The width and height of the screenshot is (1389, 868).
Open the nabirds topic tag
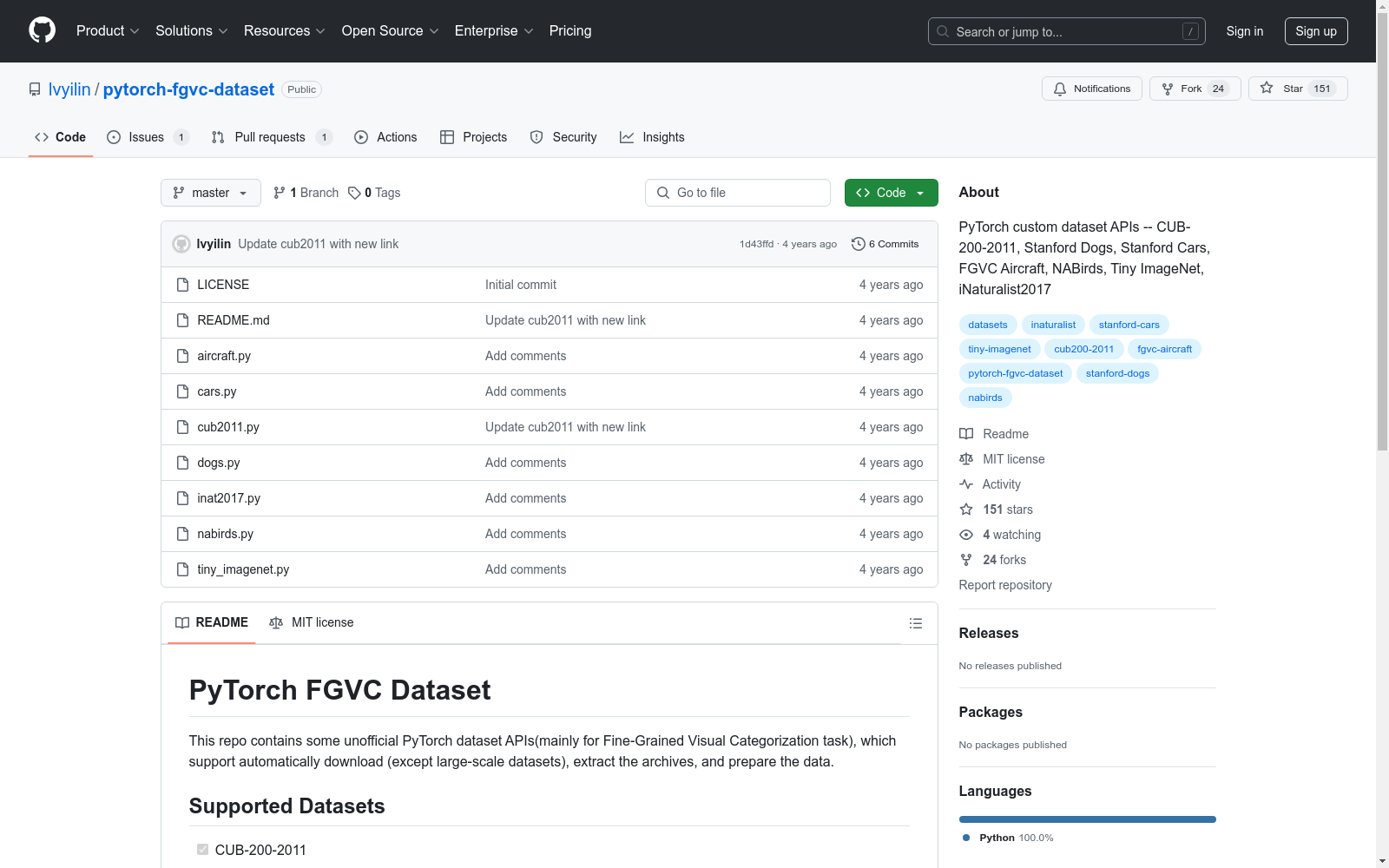coord(985,398)
